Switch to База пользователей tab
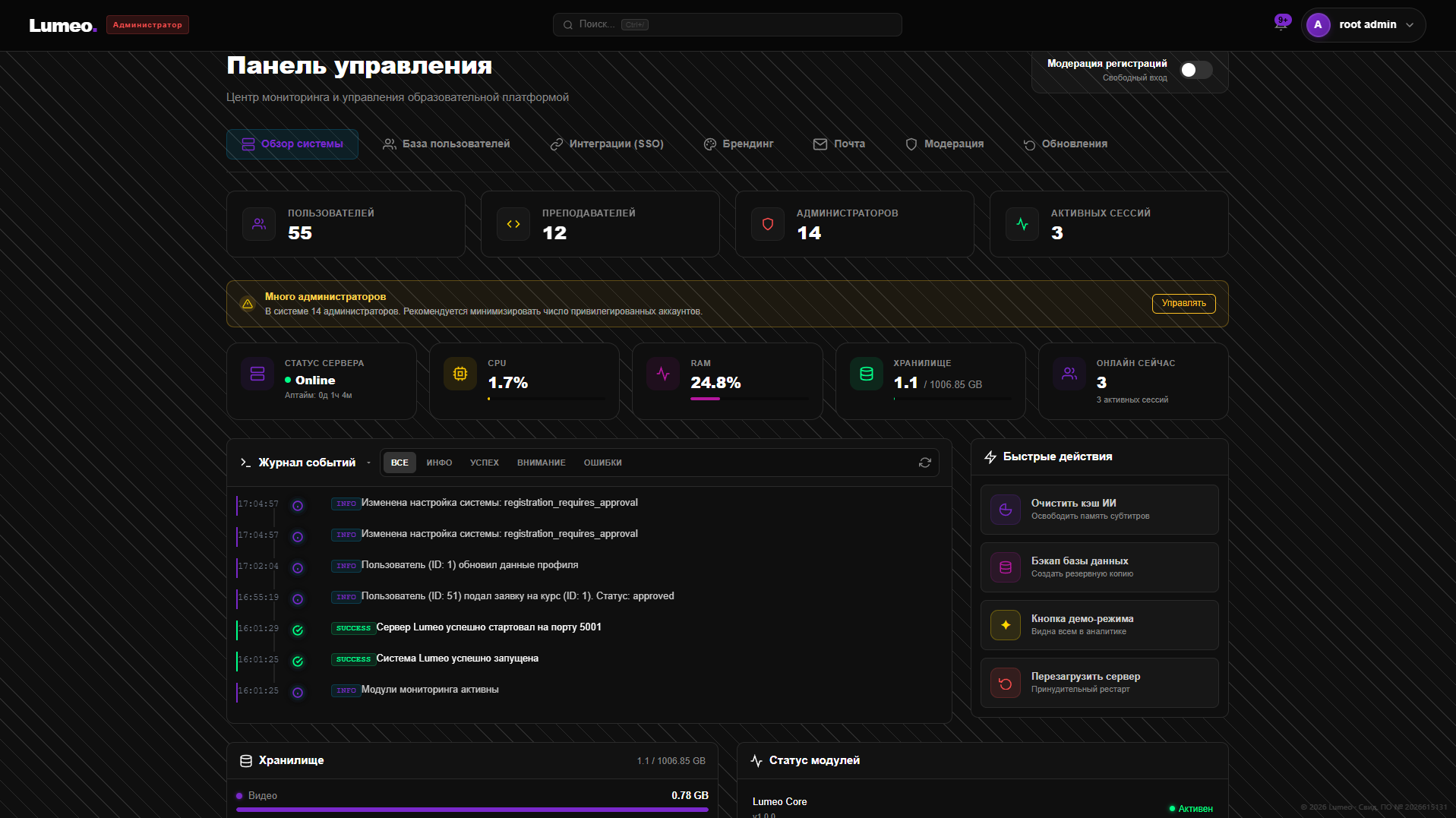Image resolution: width=1456 pixels, height=818 pixels. 447,144
